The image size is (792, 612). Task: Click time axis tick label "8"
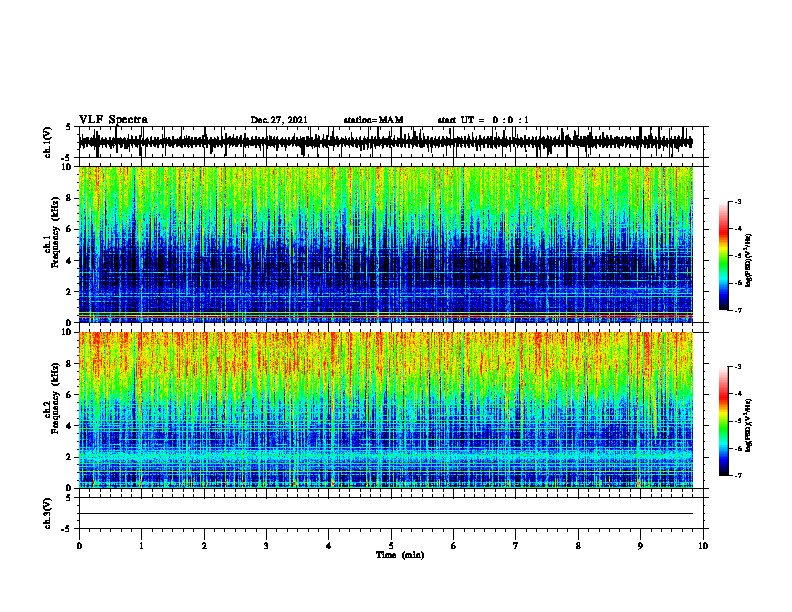click(578, 546)
